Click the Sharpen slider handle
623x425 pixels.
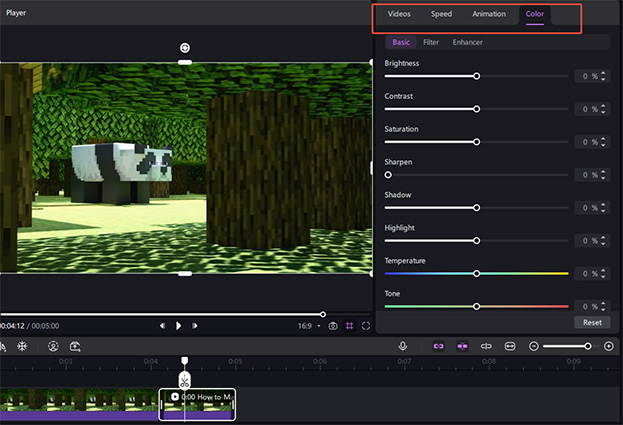[388, 175]
